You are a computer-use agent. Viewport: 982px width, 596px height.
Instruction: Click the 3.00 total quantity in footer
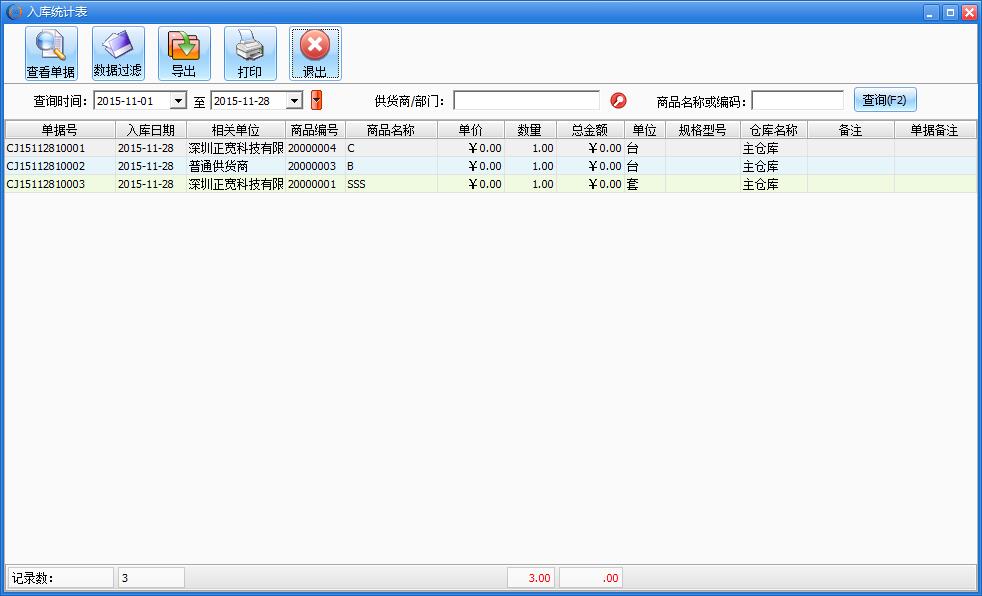(x=531, y=578)
